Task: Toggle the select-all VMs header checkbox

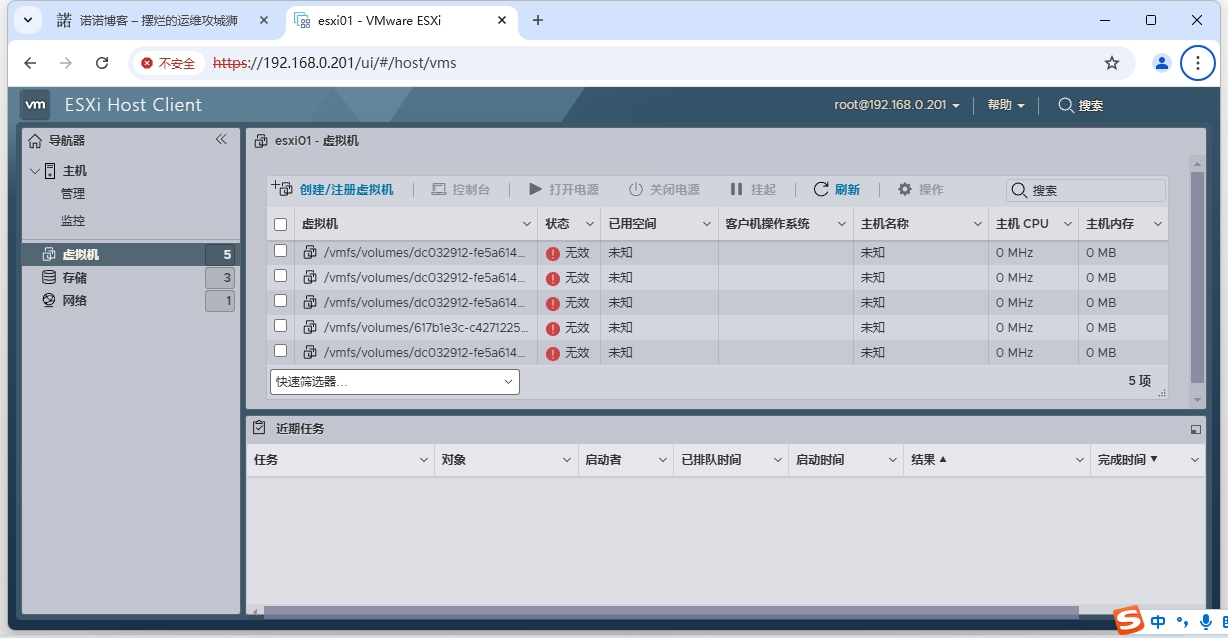Action: point(281,225)
